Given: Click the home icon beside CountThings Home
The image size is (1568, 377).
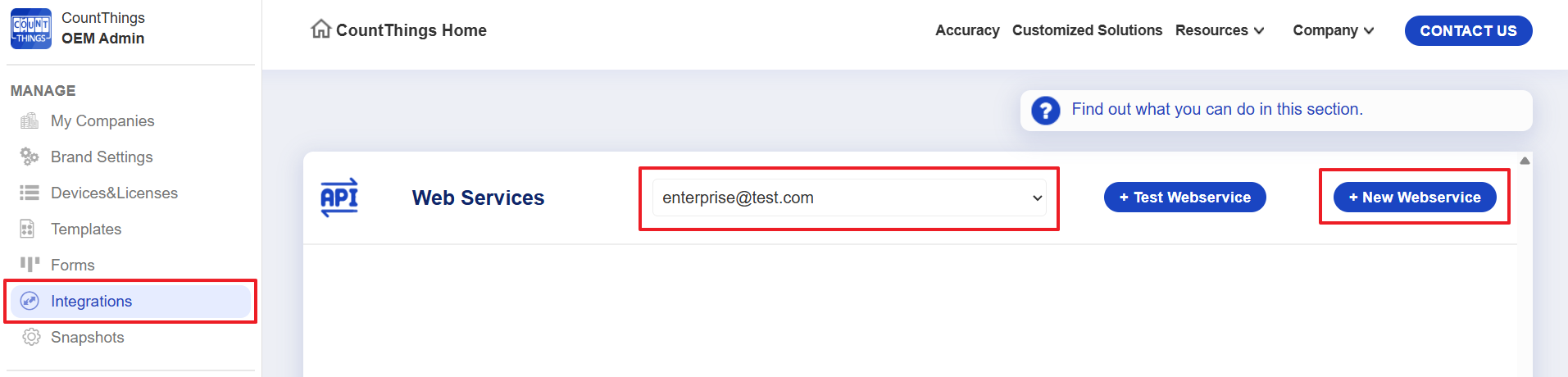Looking at the screenshot, I should [320, 30].
